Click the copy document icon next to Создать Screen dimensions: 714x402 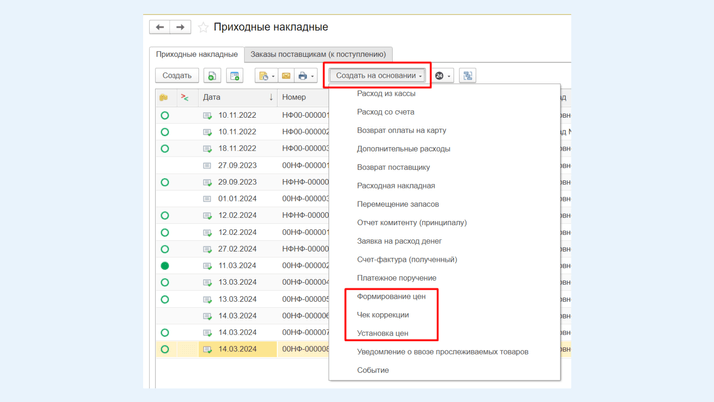(x=212, y=76)
